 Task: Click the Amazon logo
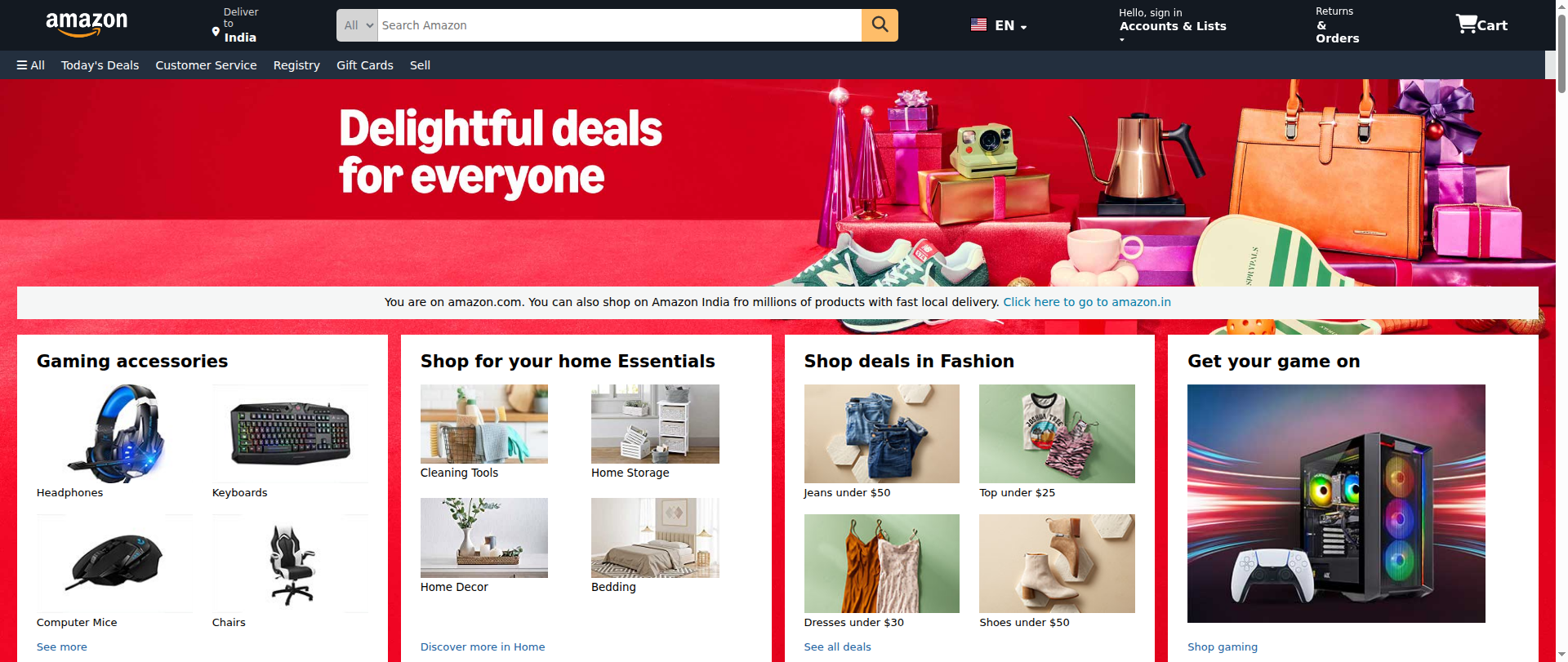(x=87, y=24)
